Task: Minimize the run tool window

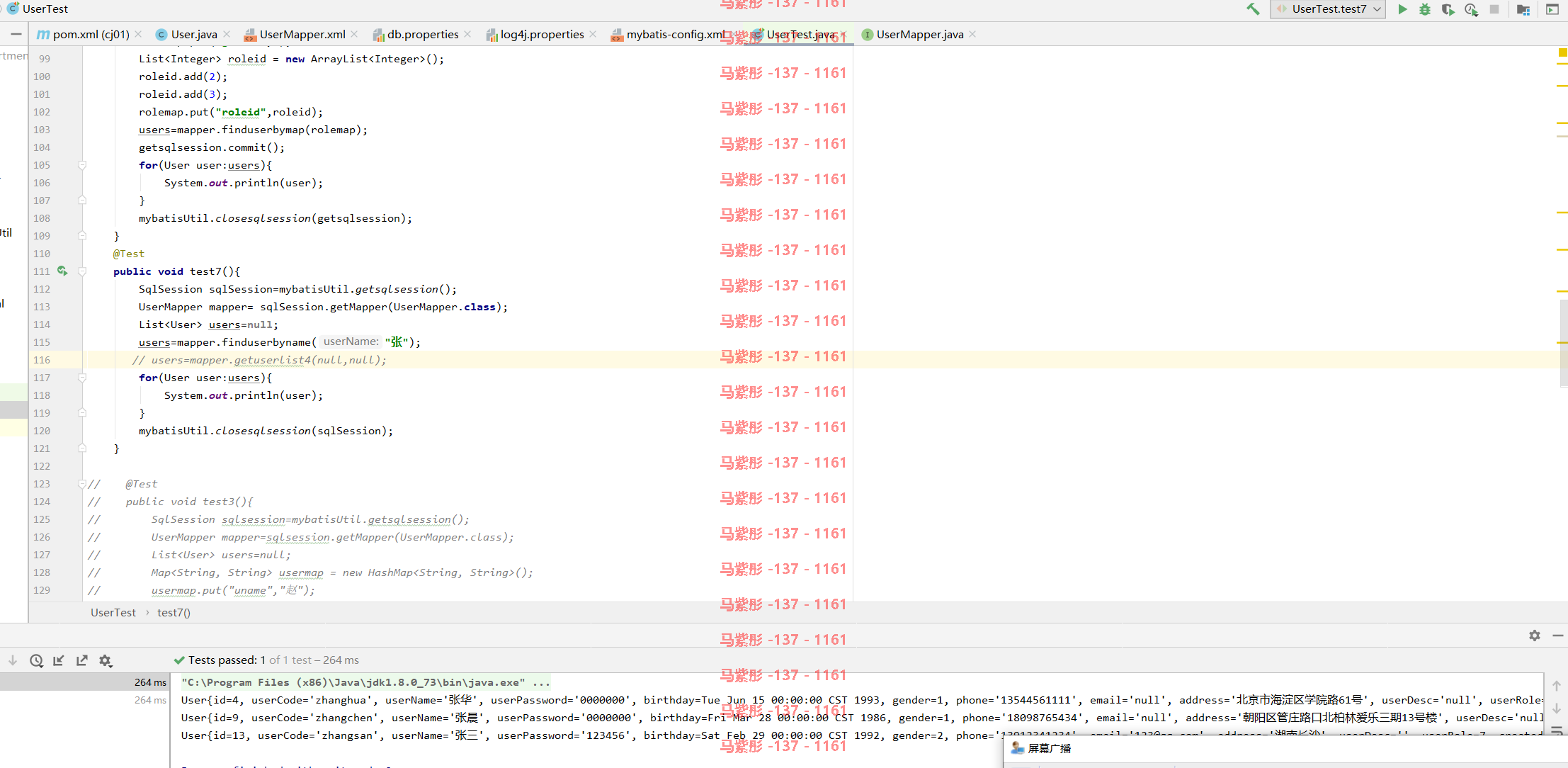Action: [1558, 636]
